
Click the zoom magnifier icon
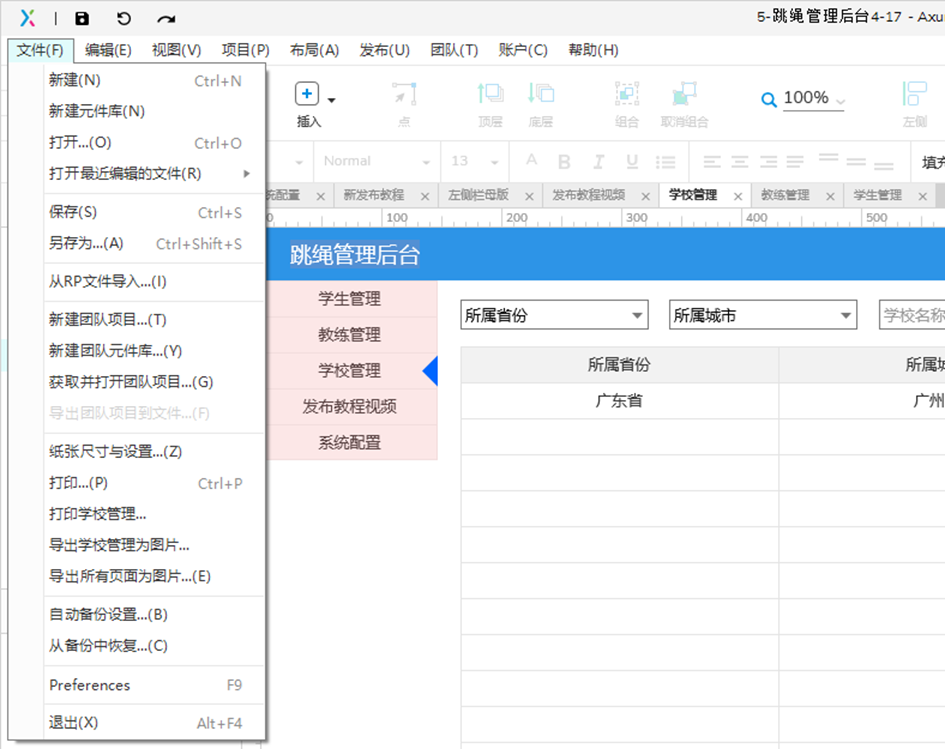click(768, 99)
